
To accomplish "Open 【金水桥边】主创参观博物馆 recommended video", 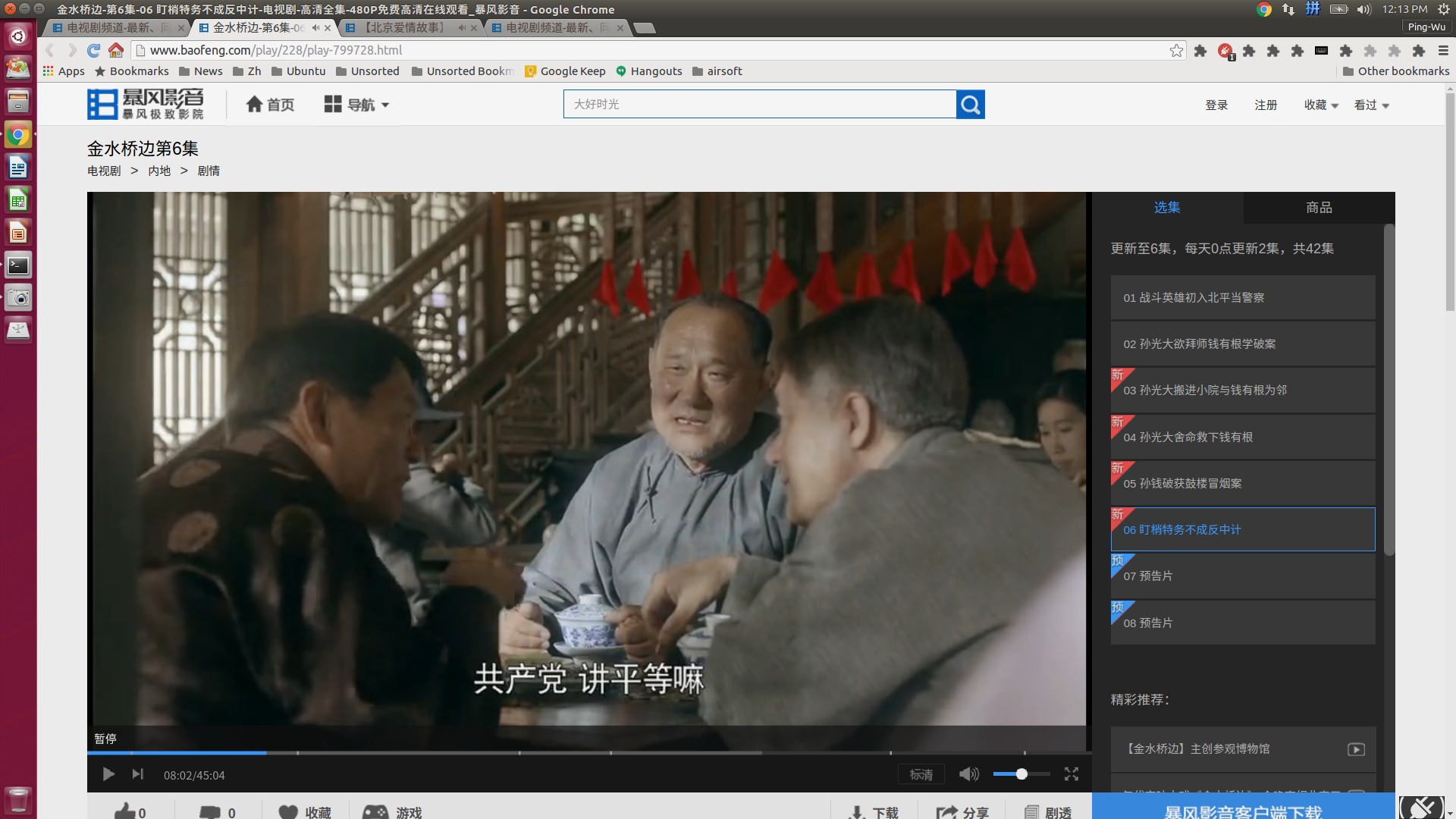I will coord(1243,748).
